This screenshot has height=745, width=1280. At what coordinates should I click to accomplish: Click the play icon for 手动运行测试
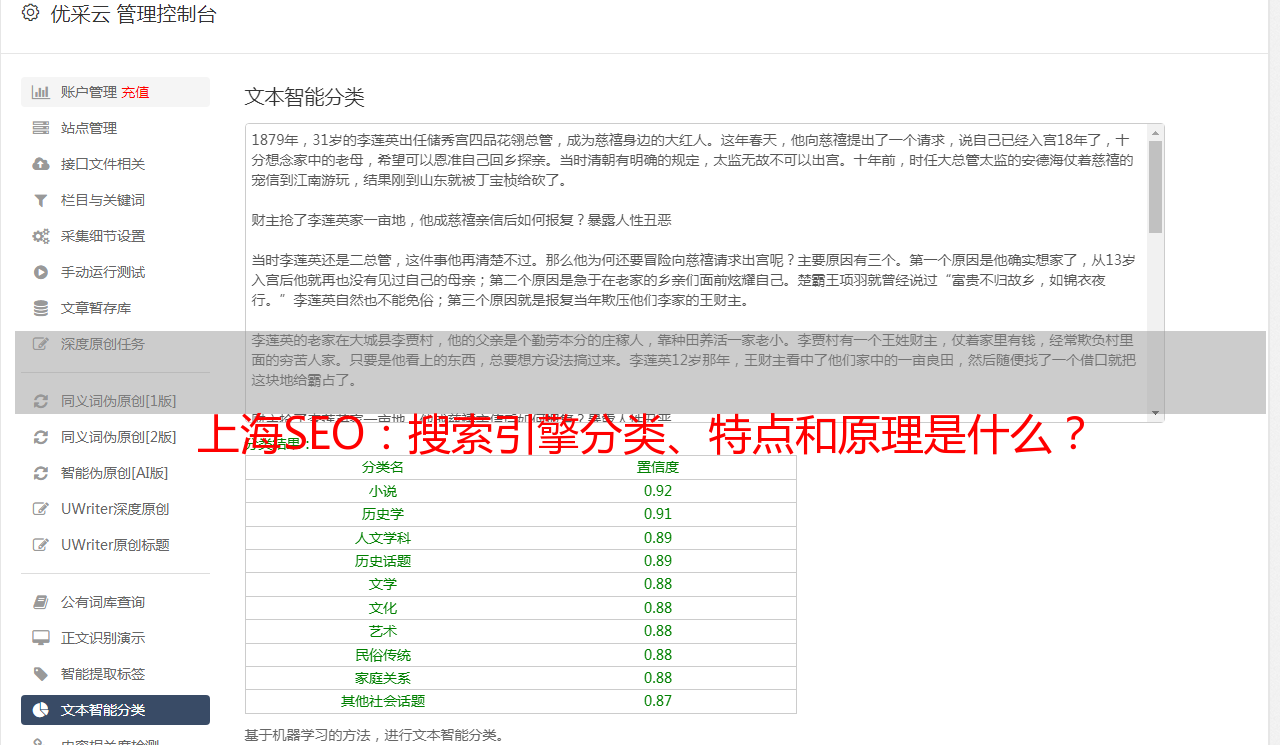click(41, 272)
